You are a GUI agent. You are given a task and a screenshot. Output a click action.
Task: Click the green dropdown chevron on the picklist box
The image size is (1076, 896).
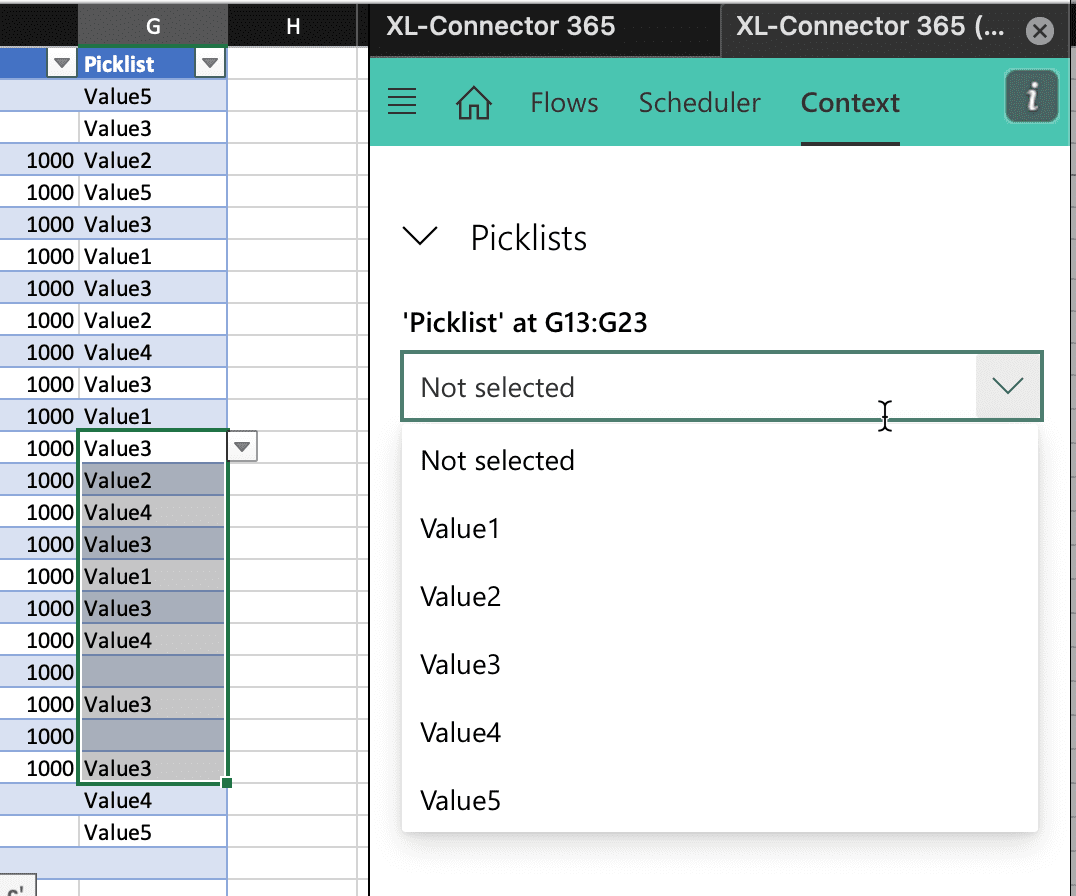(1008, 385)
